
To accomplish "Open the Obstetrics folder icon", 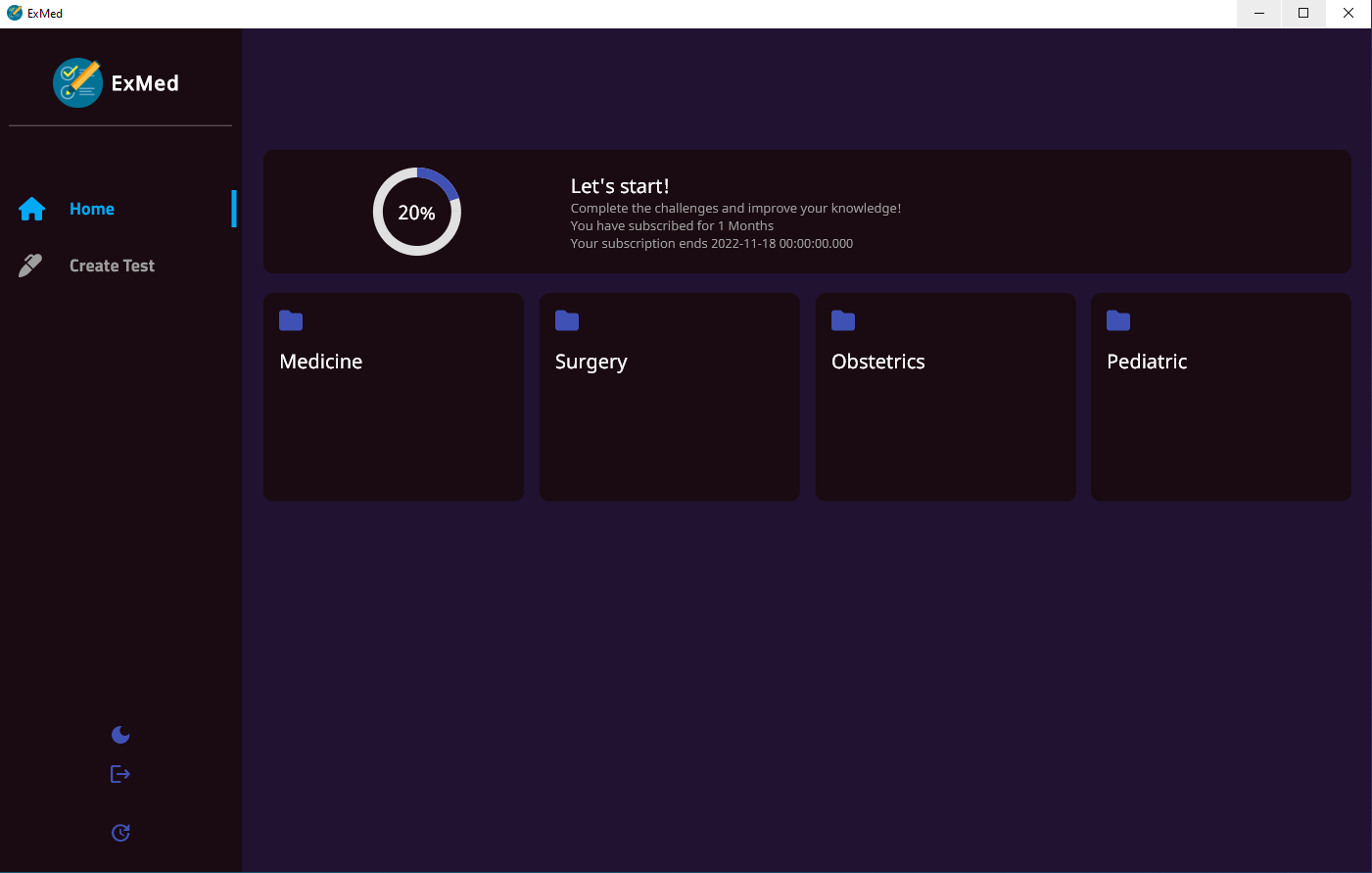I will 843,320.
